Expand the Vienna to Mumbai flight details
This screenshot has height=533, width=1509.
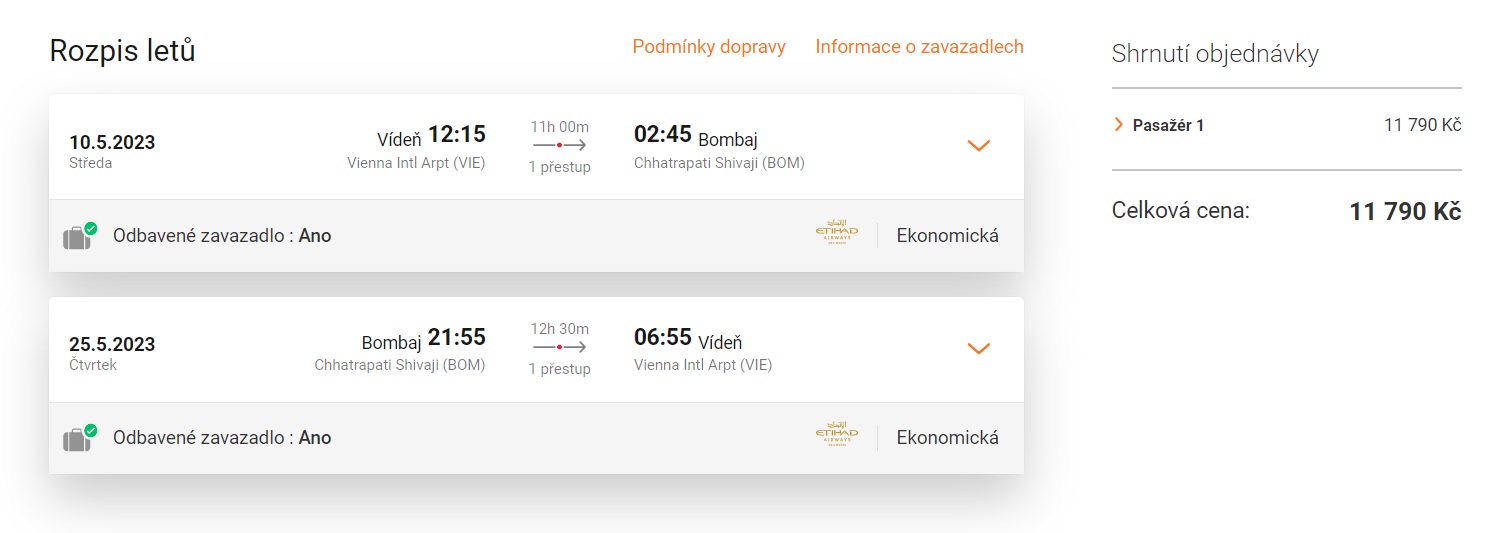pyautogui.click(x=978, y=146)
